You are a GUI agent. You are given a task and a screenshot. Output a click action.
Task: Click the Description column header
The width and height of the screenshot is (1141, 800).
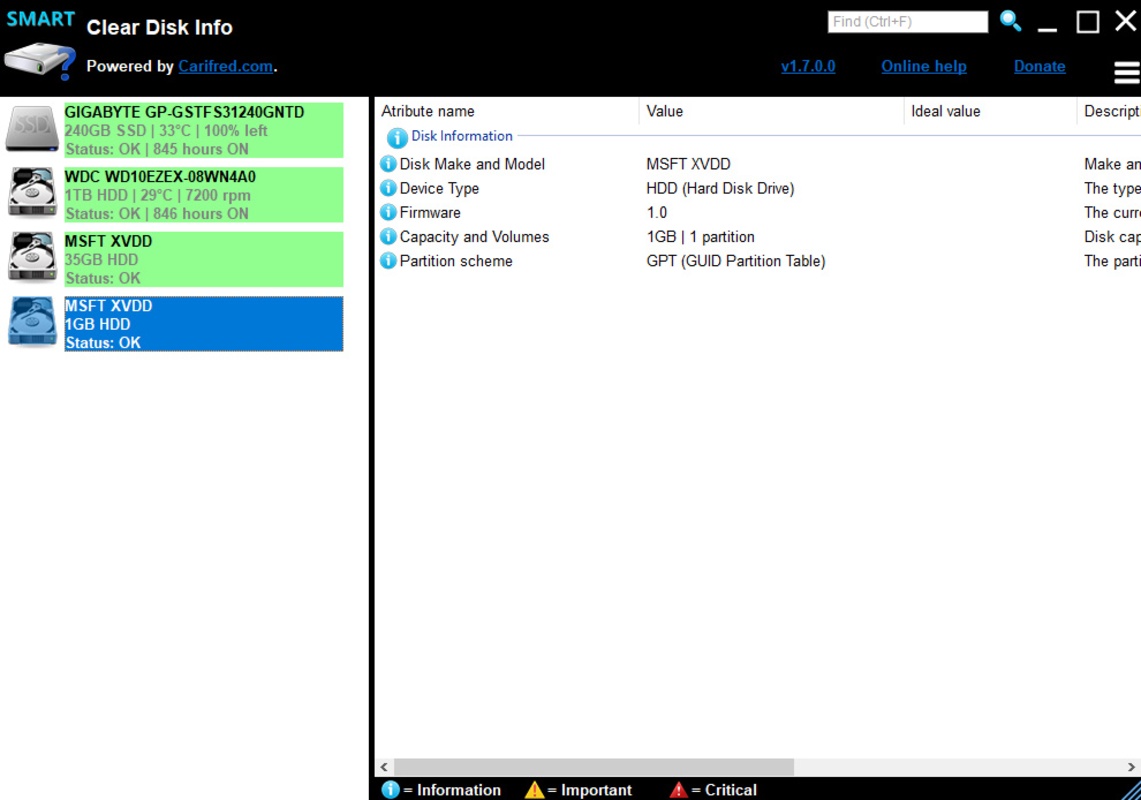point(1110,111)
